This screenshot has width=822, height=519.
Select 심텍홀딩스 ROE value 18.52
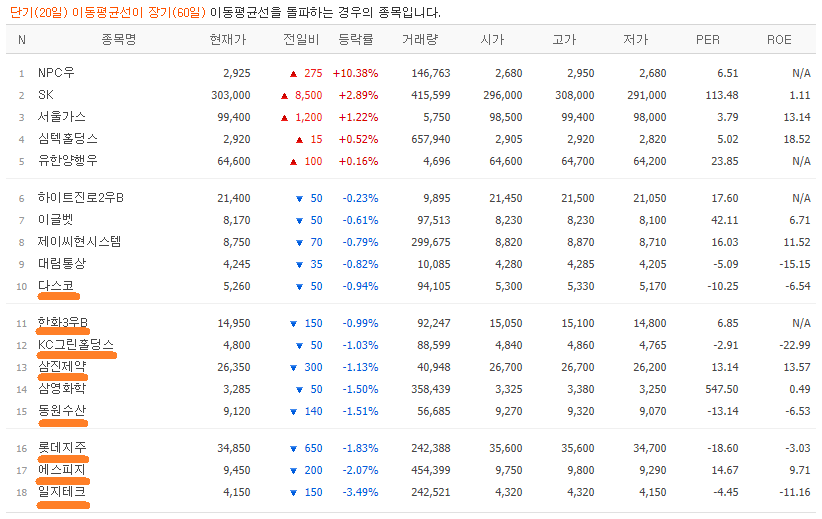click(797, 139)
